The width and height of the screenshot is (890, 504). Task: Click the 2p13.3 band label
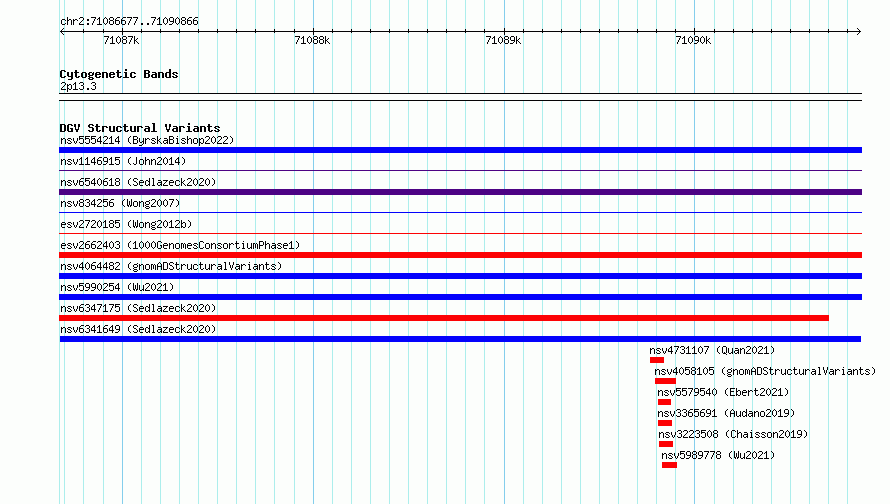78,86
